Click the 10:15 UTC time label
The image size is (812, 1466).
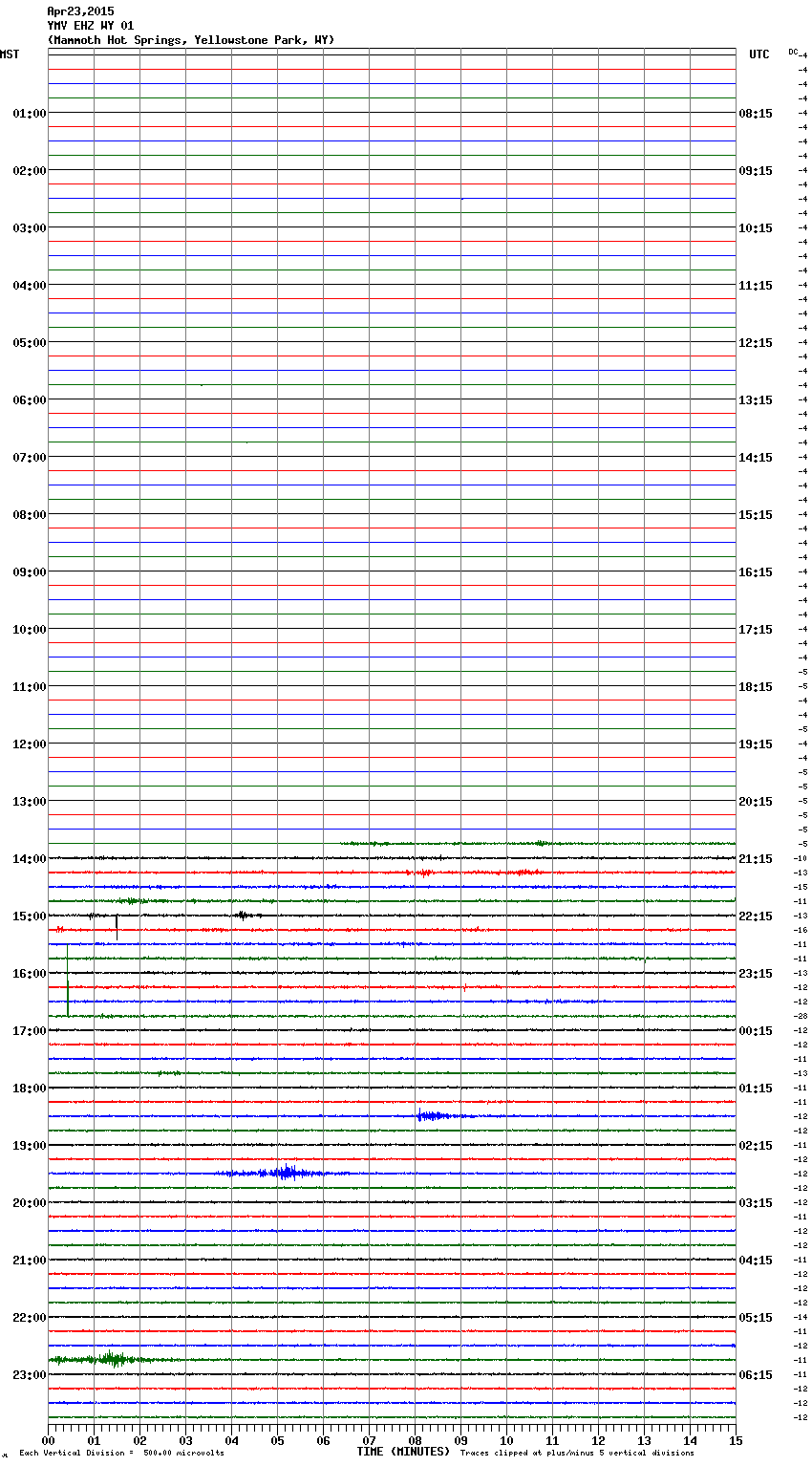pyautogui.click(x=756, y=228)
